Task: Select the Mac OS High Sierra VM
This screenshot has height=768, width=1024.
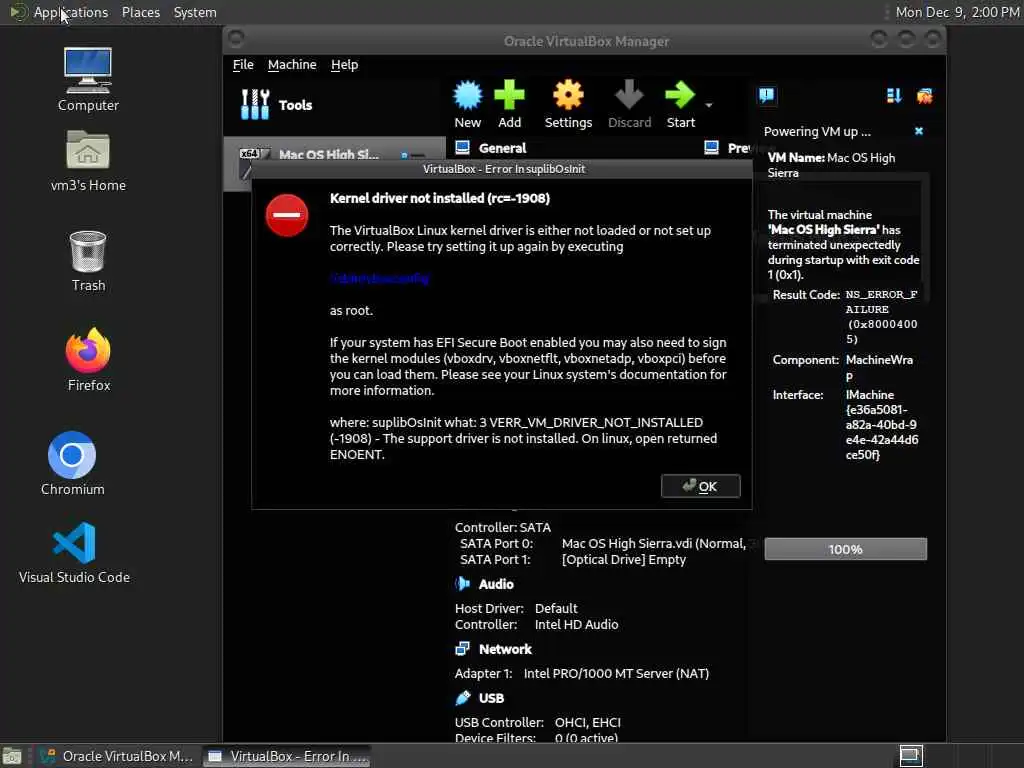Action: (x=334, y=154)
